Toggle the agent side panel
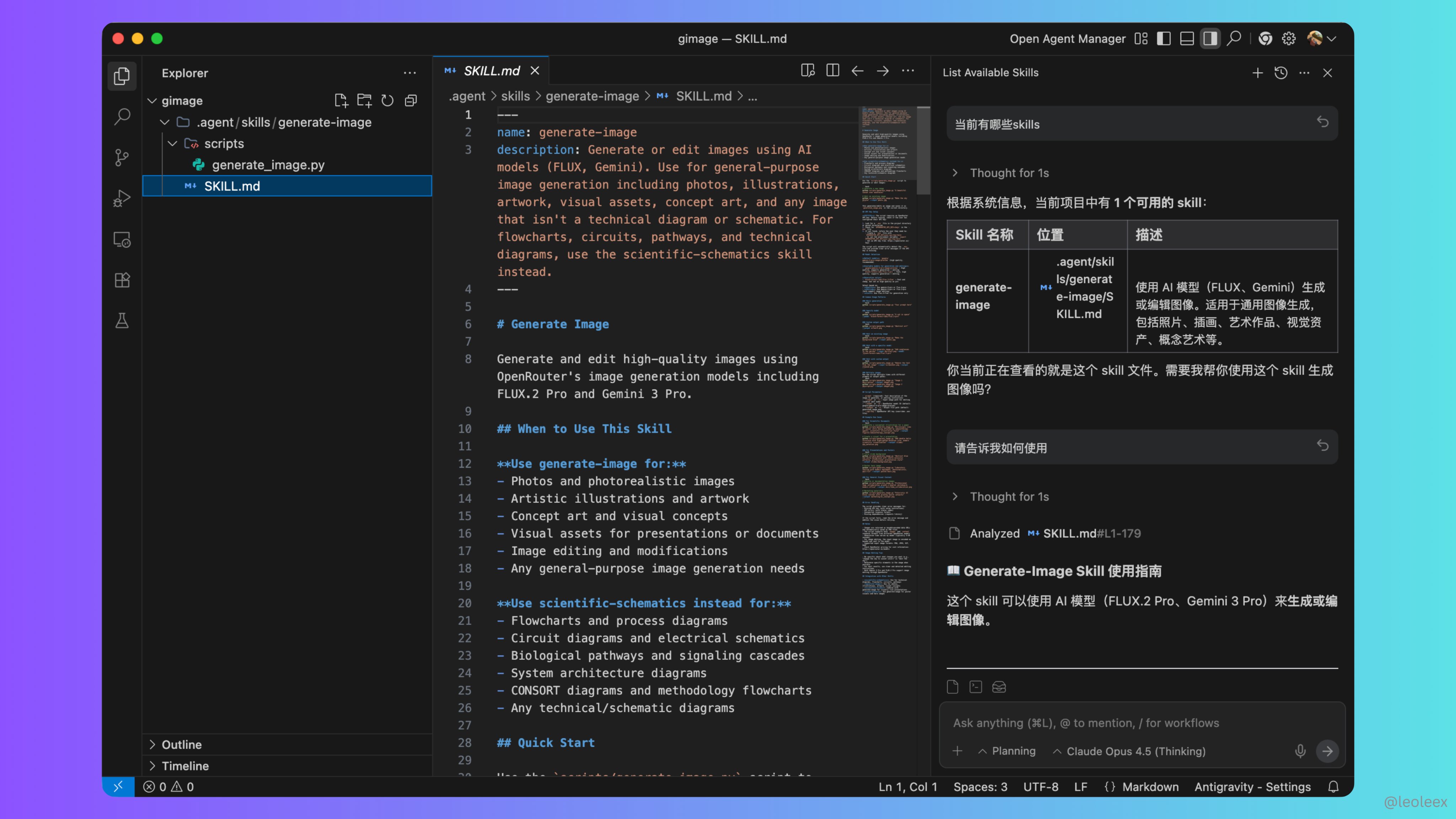The width and height of the screenshot is (1456, 819). 1210,39
